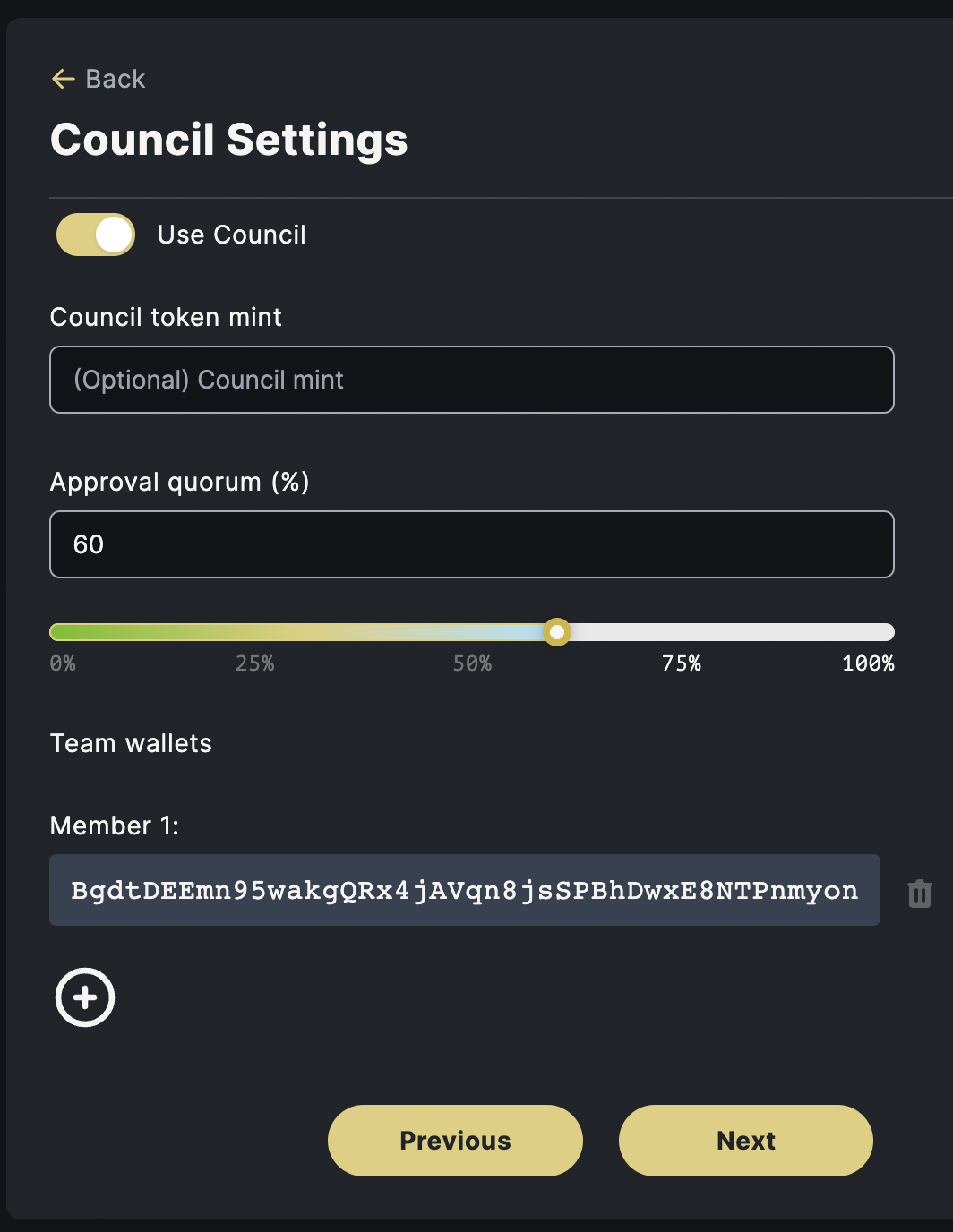Click the quorum slider handle
This screenshot has width=953, height=1232.
[557, 632]
